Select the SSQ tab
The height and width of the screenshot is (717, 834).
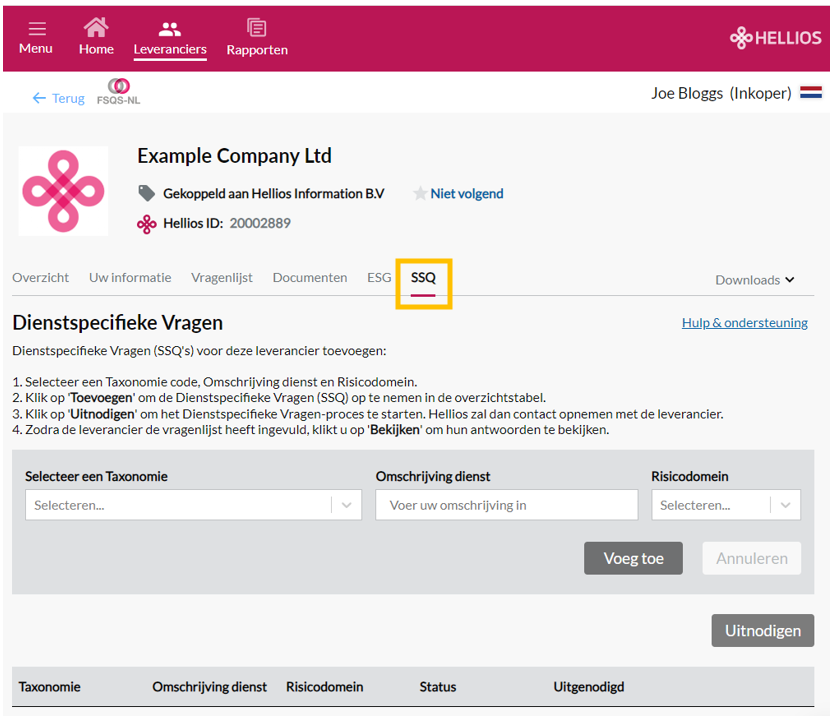tap(423, 278)
